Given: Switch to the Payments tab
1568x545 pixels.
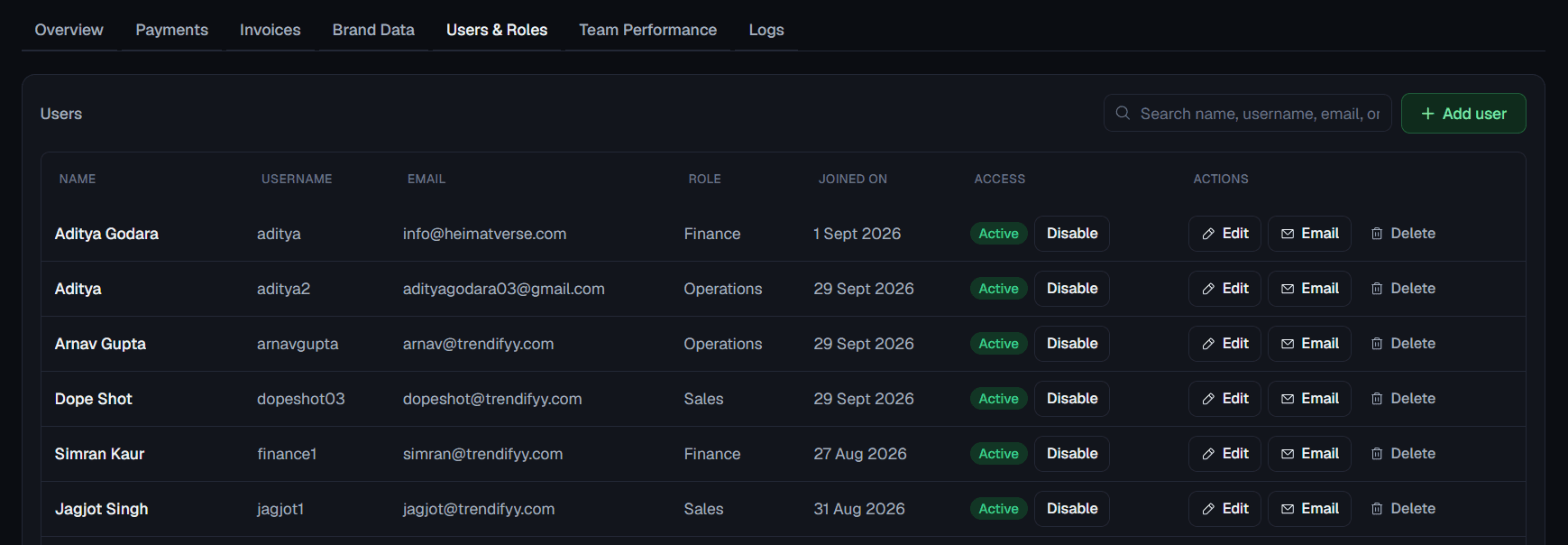Looking at the screenshot, I should [171, 30].
